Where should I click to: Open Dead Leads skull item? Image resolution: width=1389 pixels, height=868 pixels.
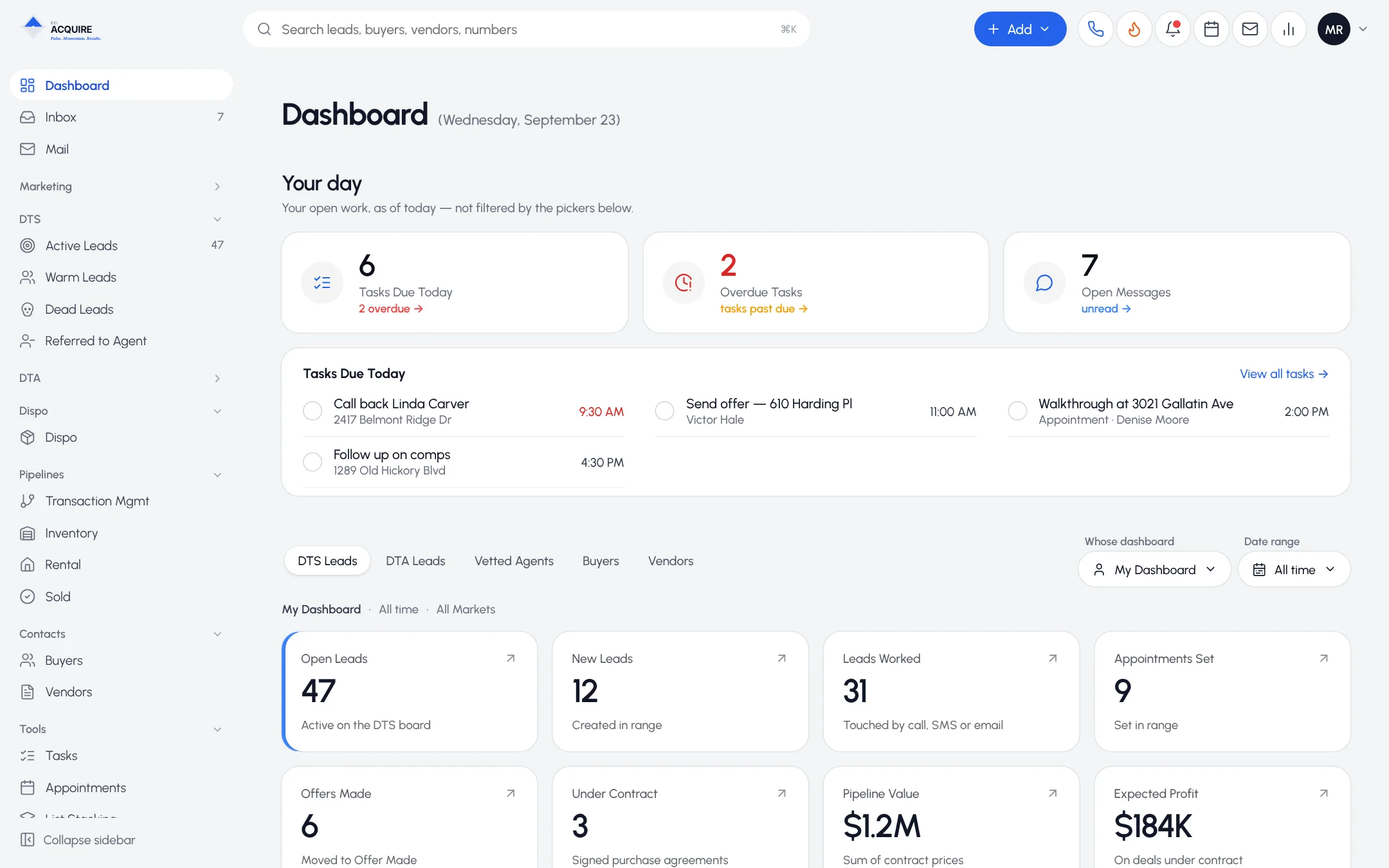pos(122,309)
